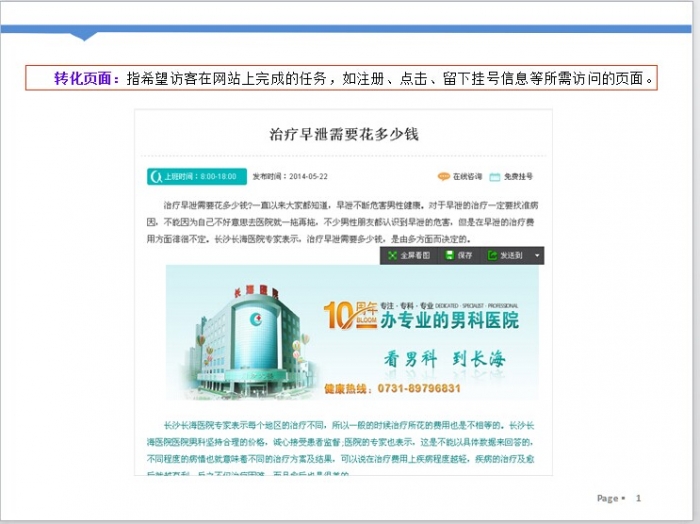The image size is (700, 524).
Task: Expand the dropdown arrow beside 发送到
Action: [x=537, y=256]
